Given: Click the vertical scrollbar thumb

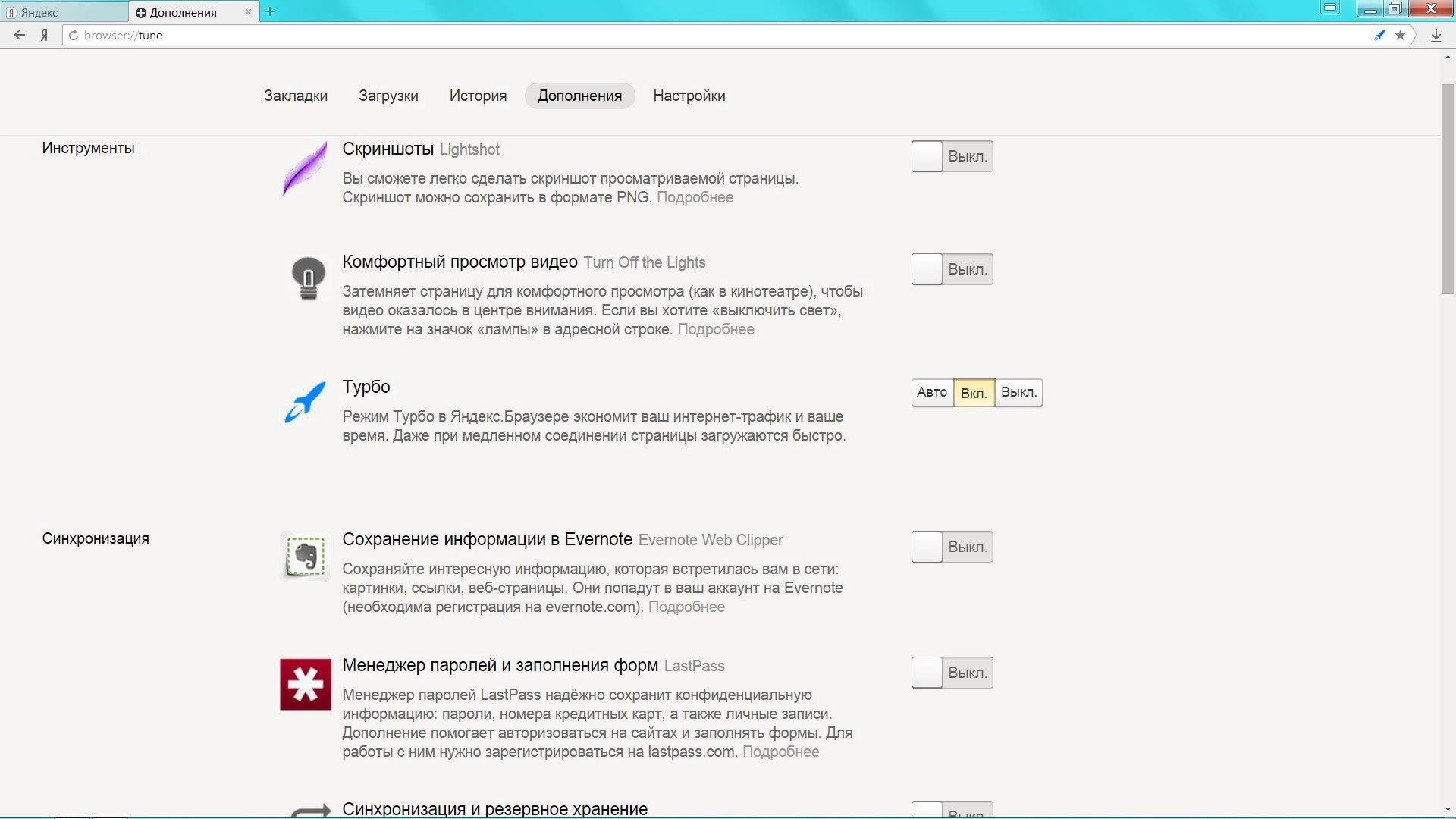Looking at the screenshot, I should point(1448,188).
